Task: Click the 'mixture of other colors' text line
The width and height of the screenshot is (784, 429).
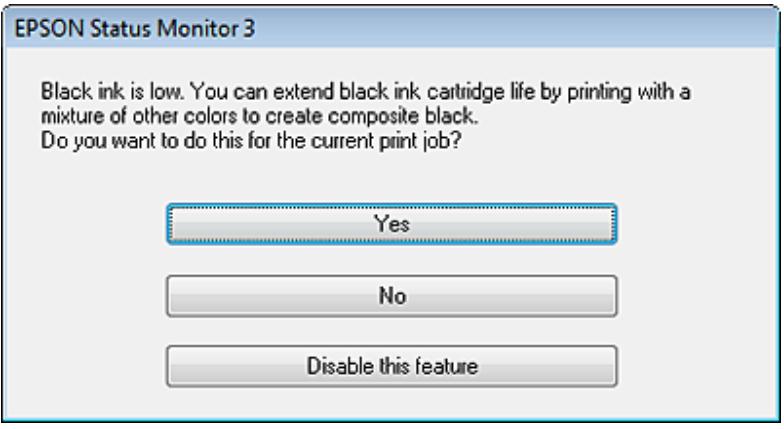Action: point(260,116)
